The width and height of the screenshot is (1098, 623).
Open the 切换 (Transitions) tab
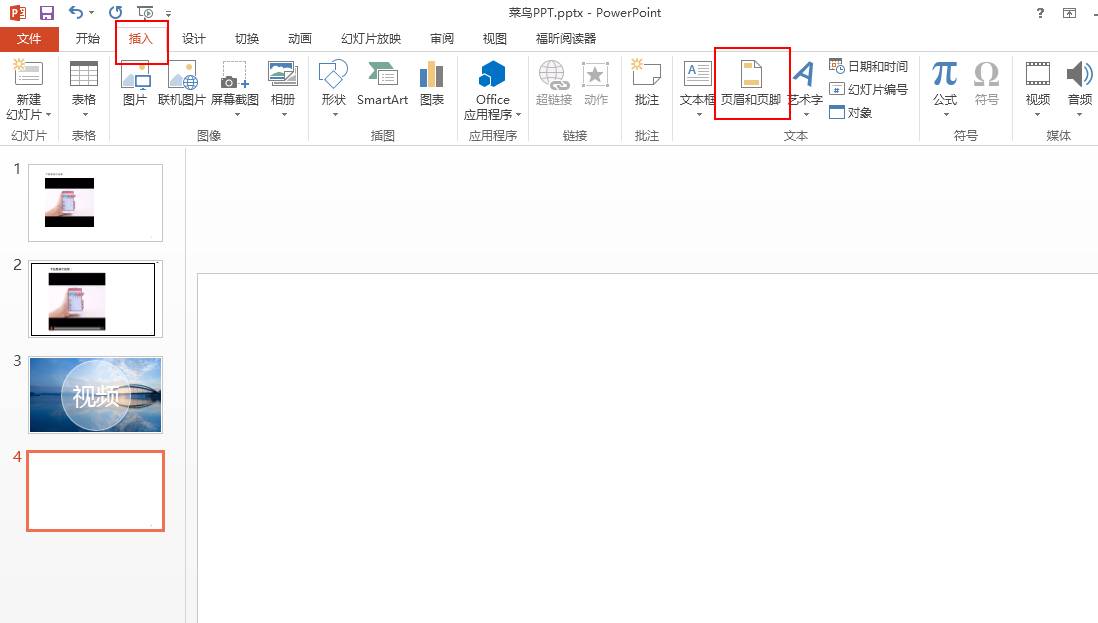coord(247,38)
